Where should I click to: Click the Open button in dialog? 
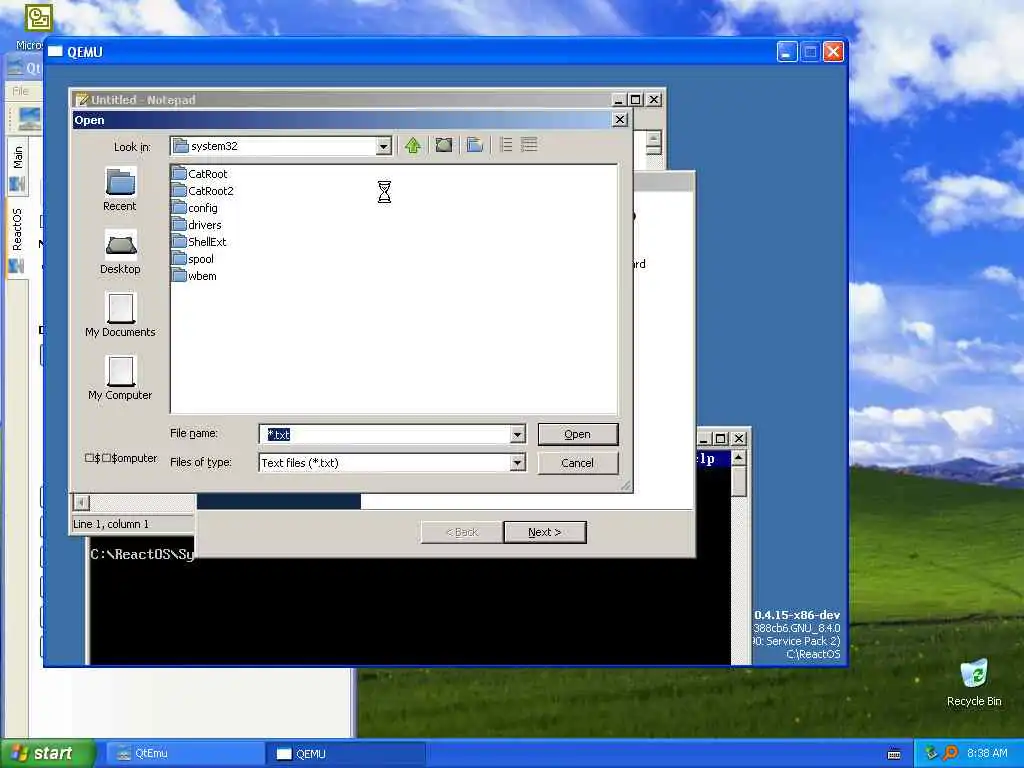pyautogui.click(x=577, y=434)
